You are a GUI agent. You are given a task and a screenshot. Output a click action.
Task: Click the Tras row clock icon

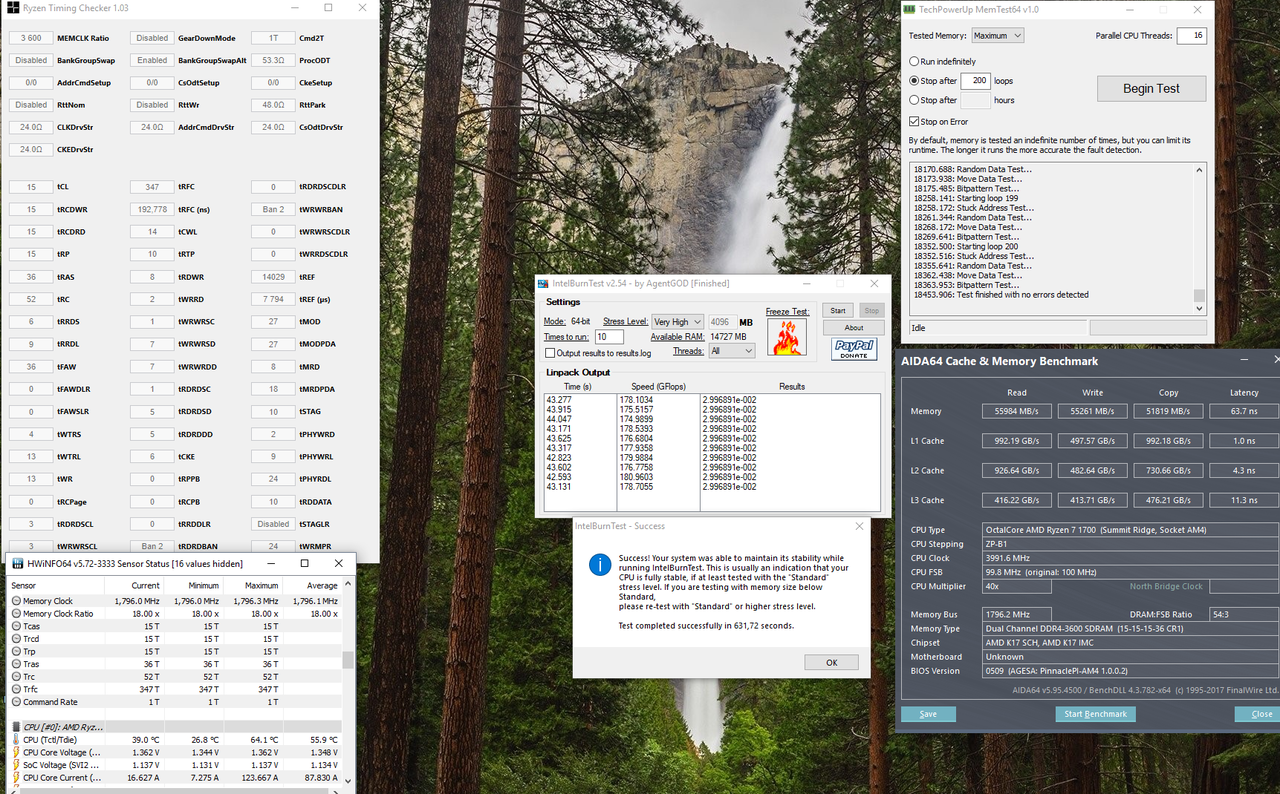pos(16,664)
